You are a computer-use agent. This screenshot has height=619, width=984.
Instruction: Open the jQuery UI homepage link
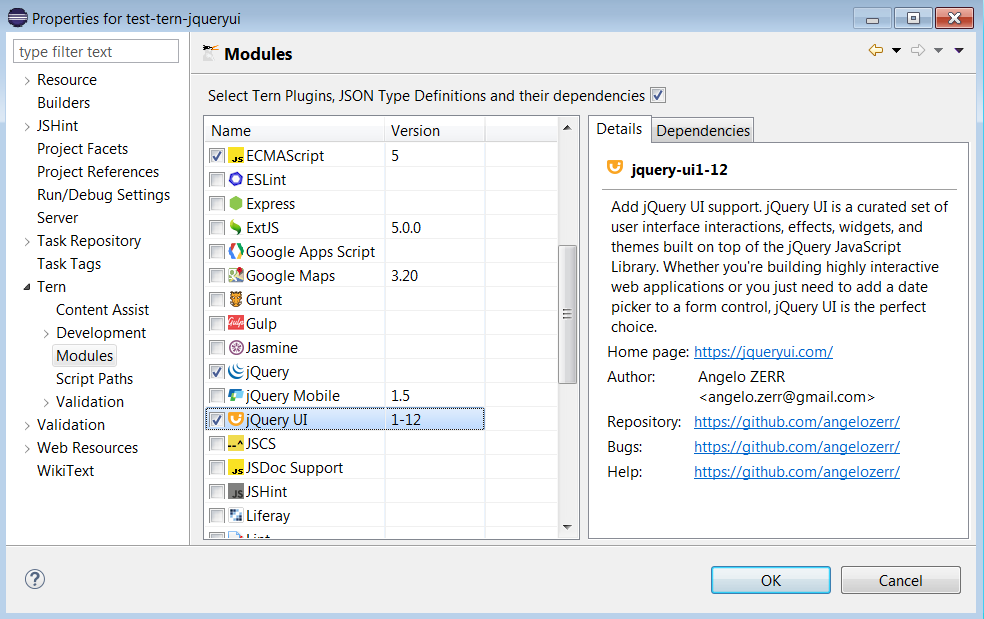coord(763,351)
